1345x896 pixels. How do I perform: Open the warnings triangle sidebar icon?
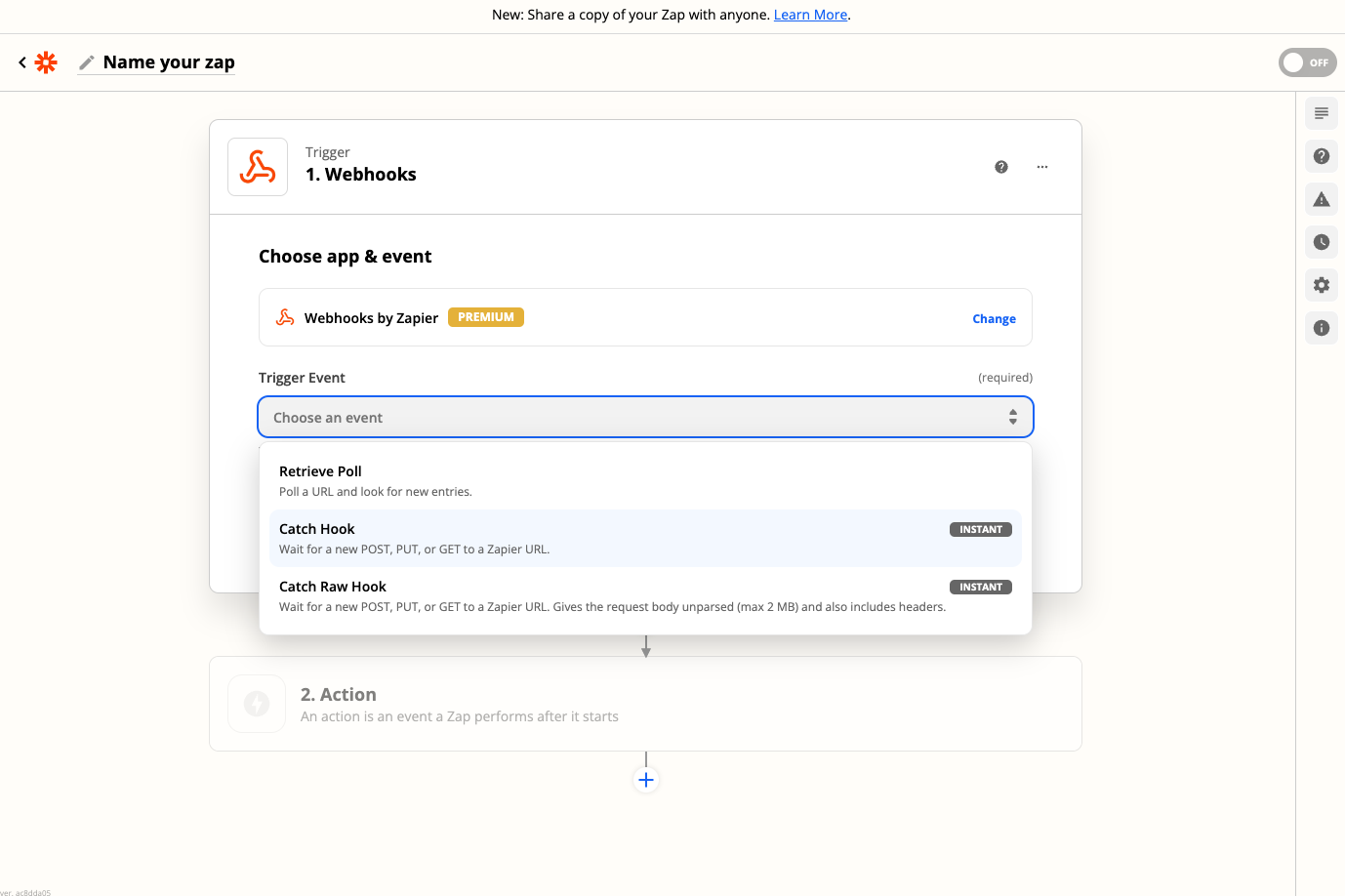pyautogui.click(x=1322, y=199)
